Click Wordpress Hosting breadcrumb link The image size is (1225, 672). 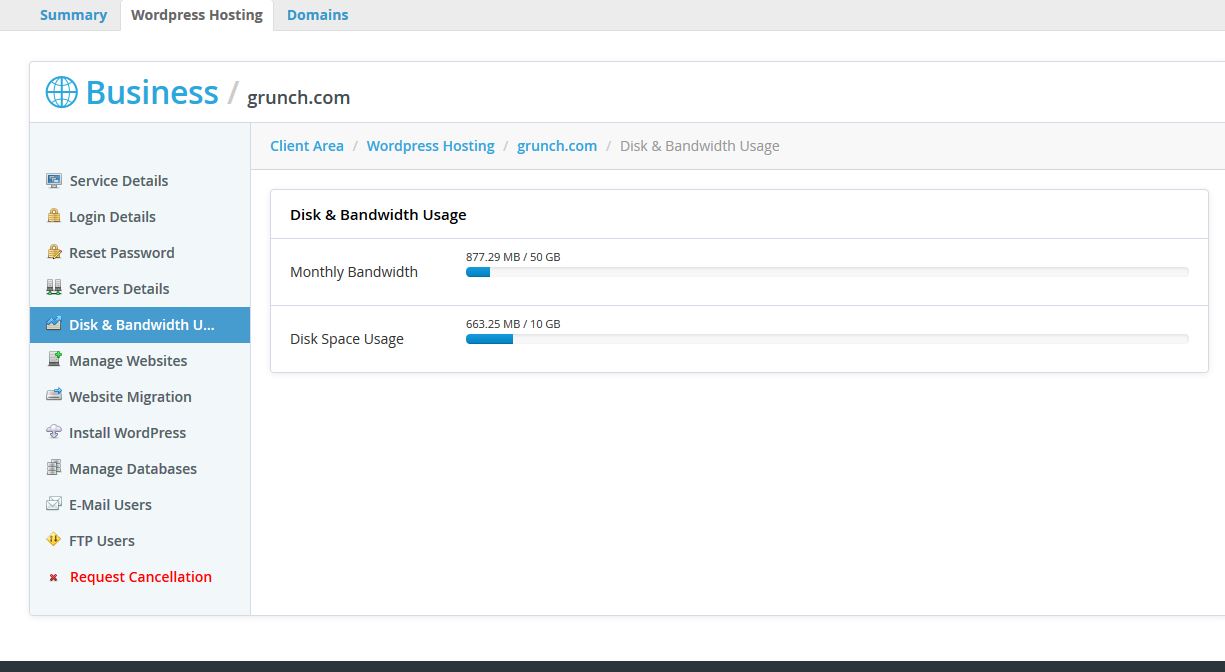[x=430, y=146]
